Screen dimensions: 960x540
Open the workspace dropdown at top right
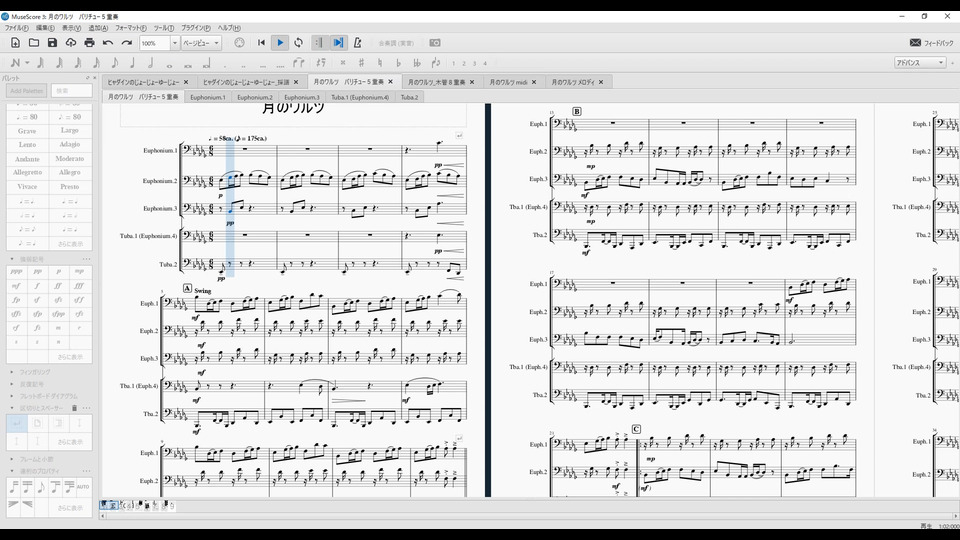(x=920, y=62)
